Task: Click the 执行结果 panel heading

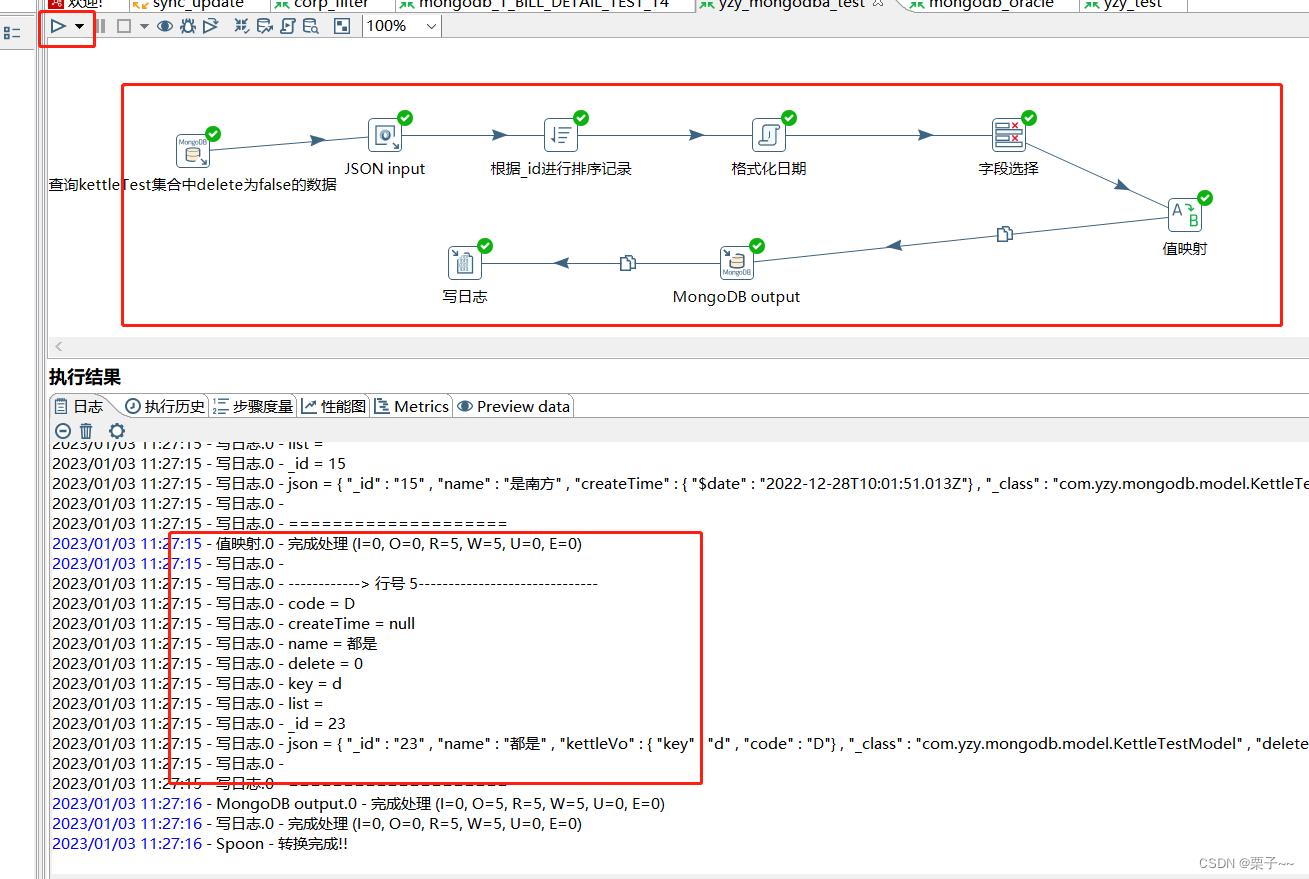Action: (x=85, y=377)
